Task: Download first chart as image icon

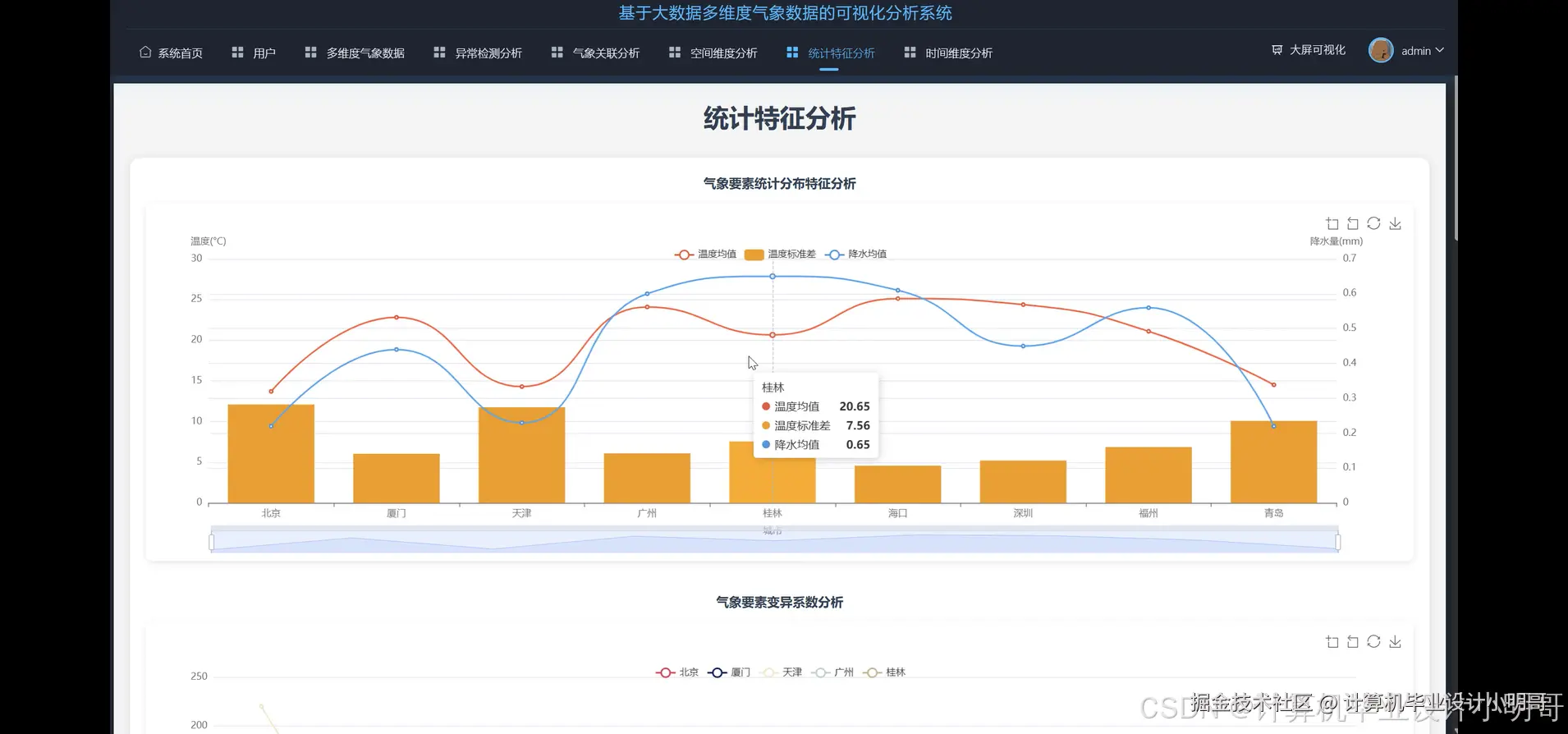Action: [x=1395, y=223]
